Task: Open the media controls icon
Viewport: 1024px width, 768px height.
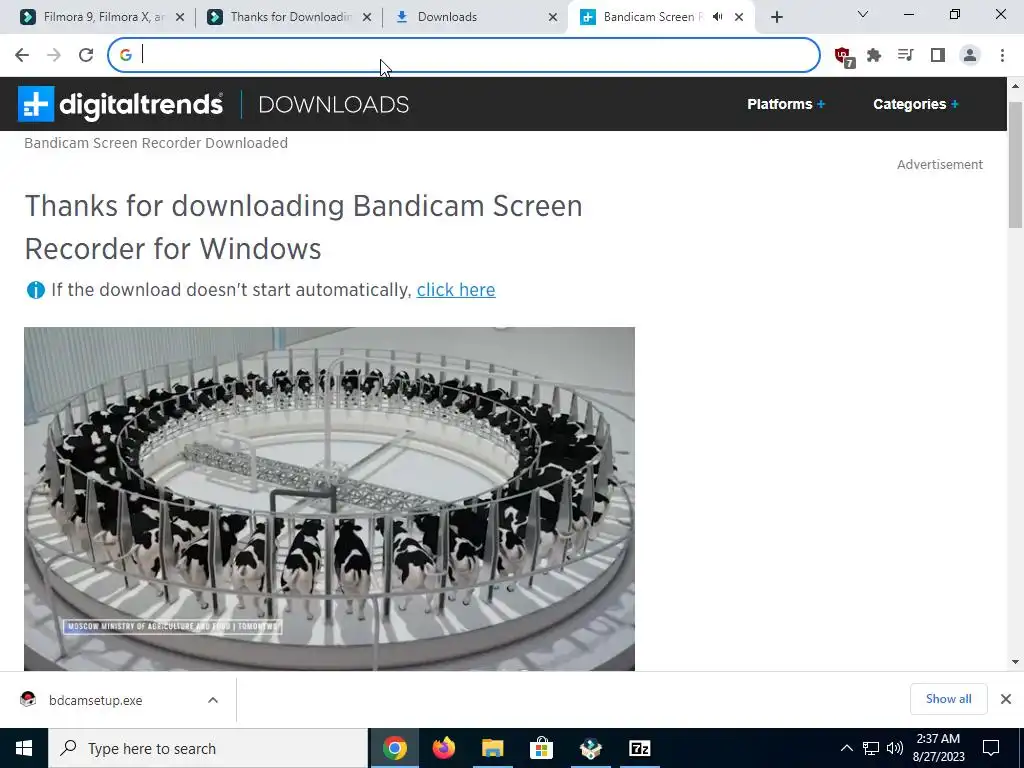Action: click(x=906, y=55)
